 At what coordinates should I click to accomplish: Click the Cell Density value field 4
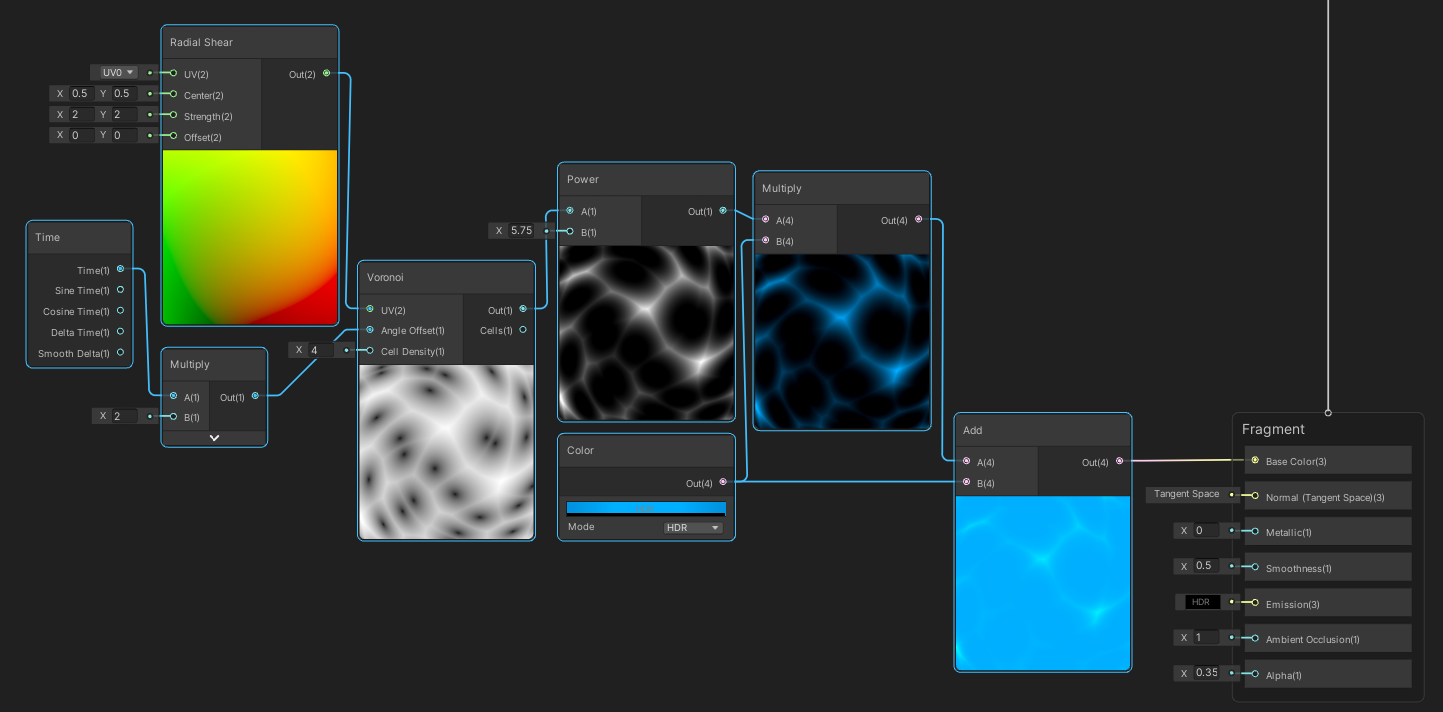[x=321, y=350]
